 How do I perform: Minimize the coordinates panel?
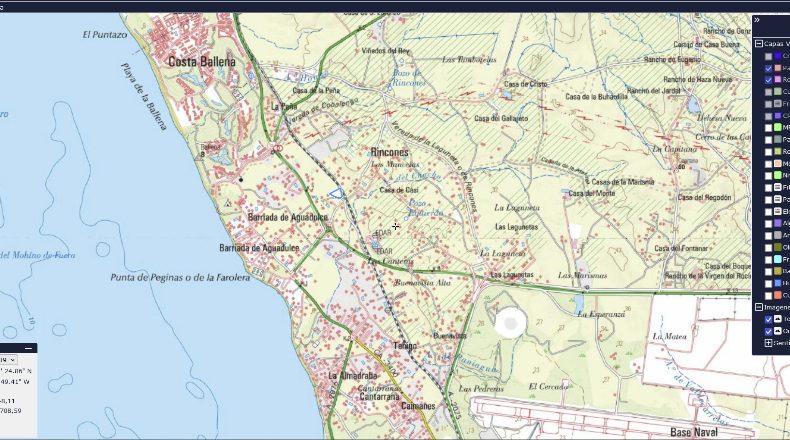pyautogui.click(x=29, y=348)
